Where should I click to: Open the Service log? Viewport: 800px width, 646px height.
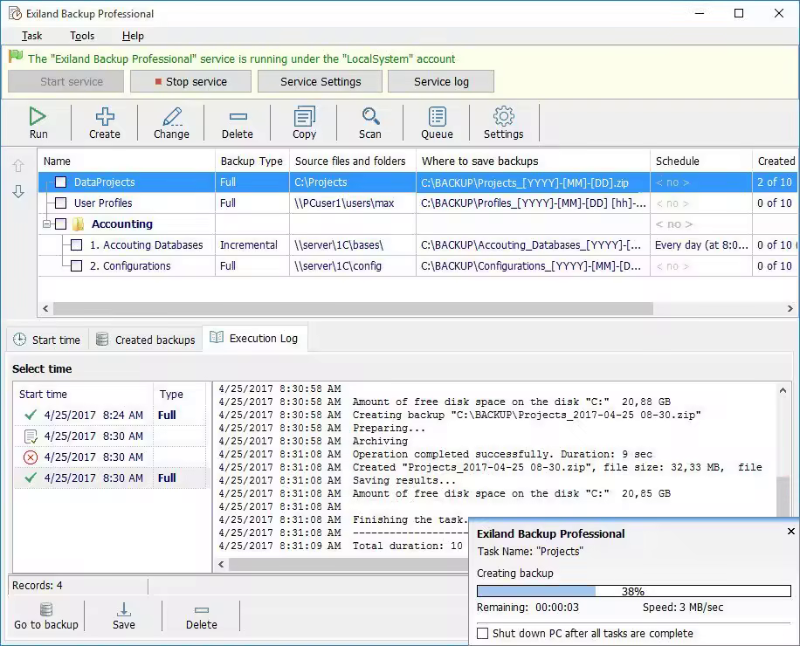click(x=441, y=82)
